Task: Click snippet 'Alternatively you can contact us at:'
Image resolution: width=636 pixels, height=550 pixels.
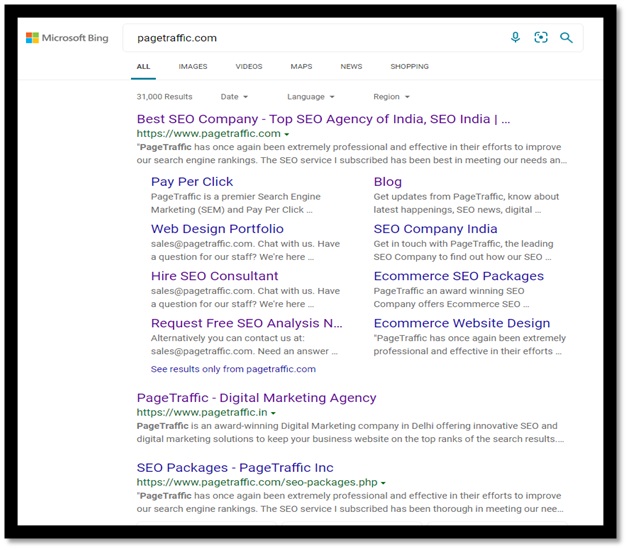Action: pos(228,338)
